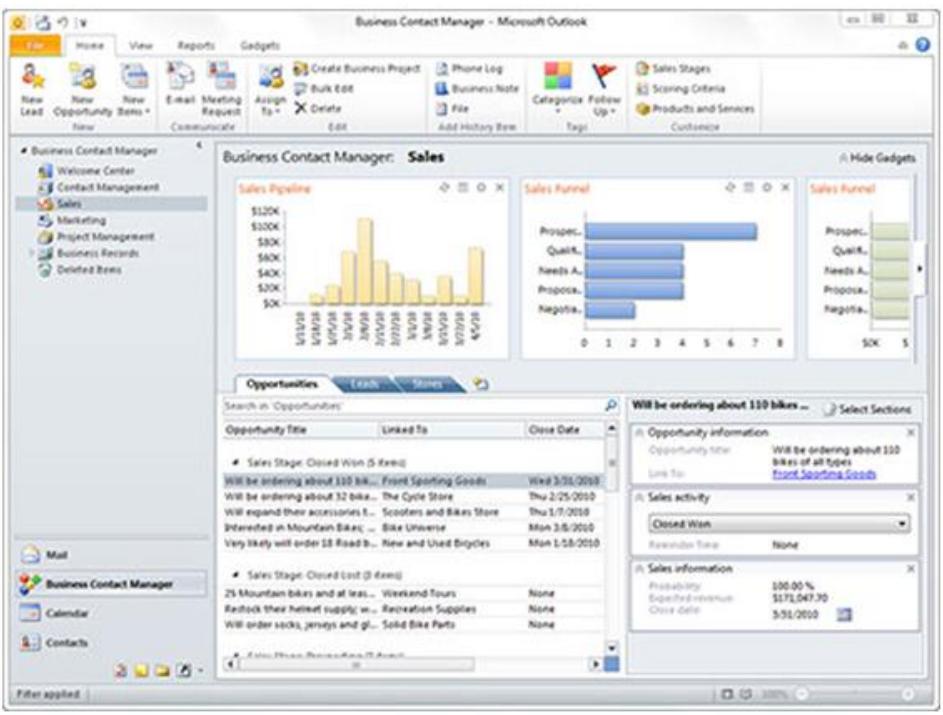Open the Follow Up flag menu
This screenshot has width=943, height=715.
pos(604,90)
